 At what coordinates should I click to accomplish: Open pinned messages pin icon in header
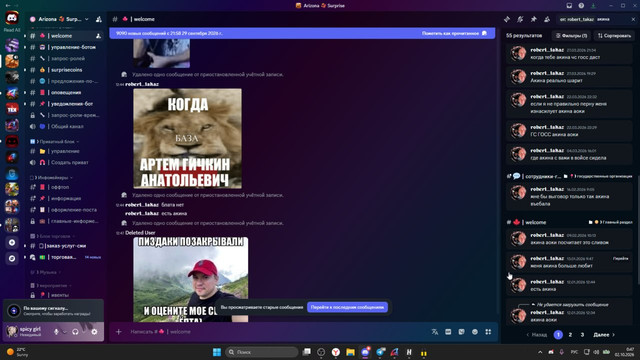[x=533, y=19]
